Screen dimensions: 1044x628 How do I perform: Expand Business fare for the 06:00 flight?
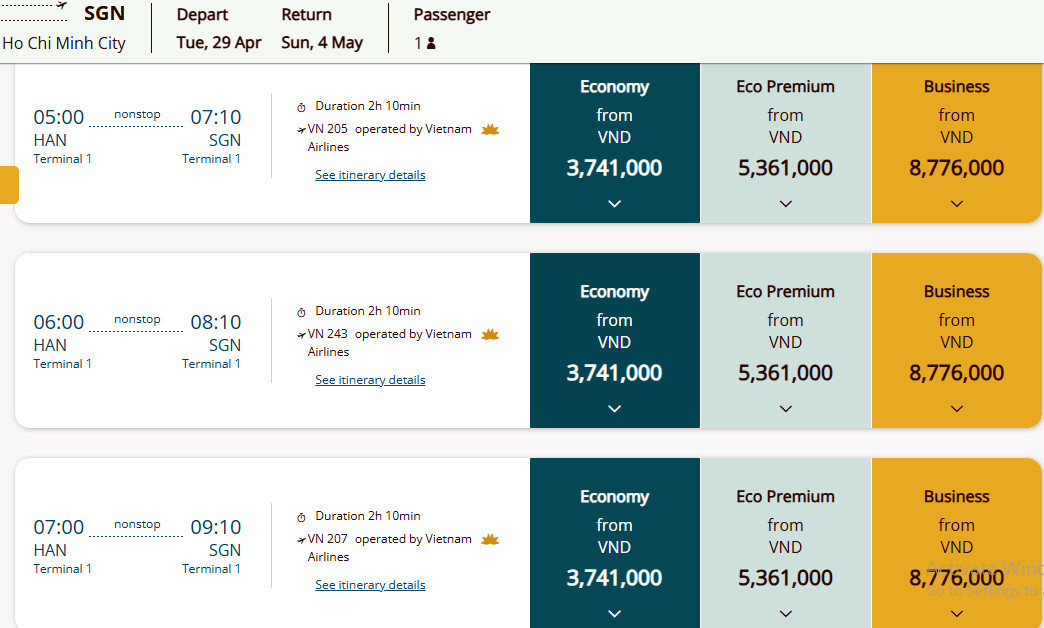click(x=956, y=408)
